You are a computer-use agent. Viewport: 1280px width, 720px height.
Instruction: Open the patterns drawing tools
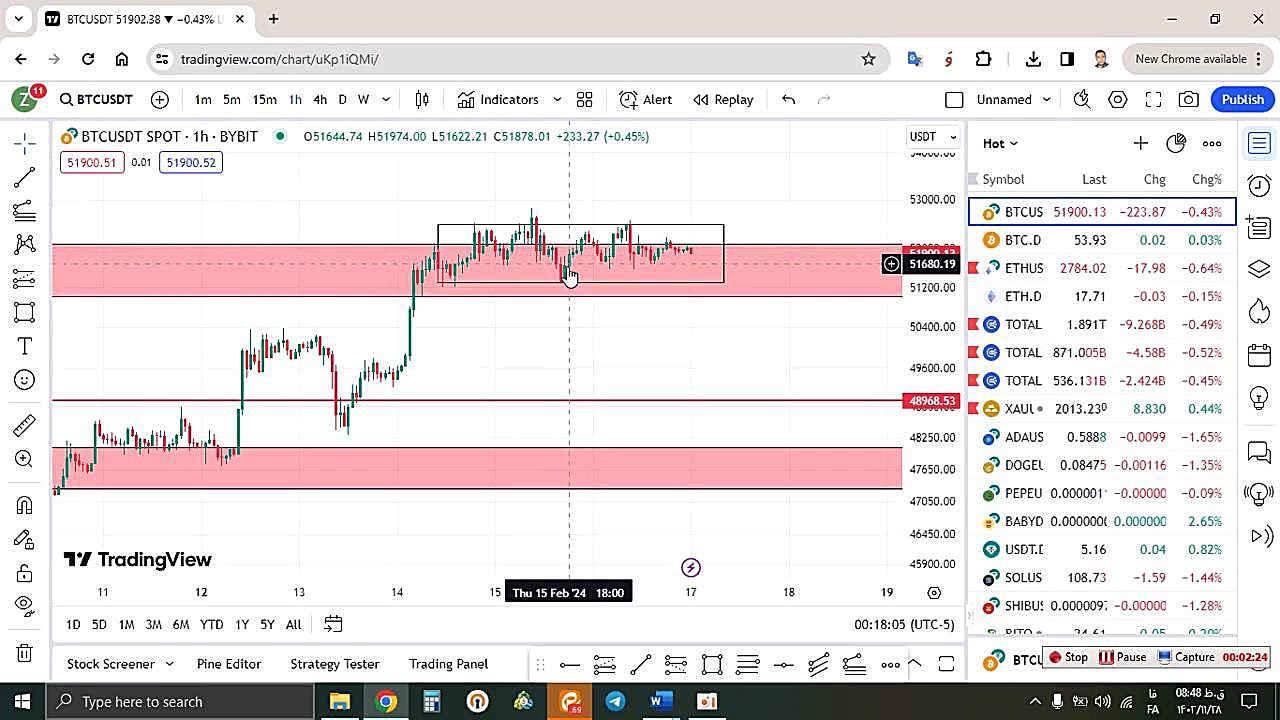pyautogui.click(x=25, y=245)
